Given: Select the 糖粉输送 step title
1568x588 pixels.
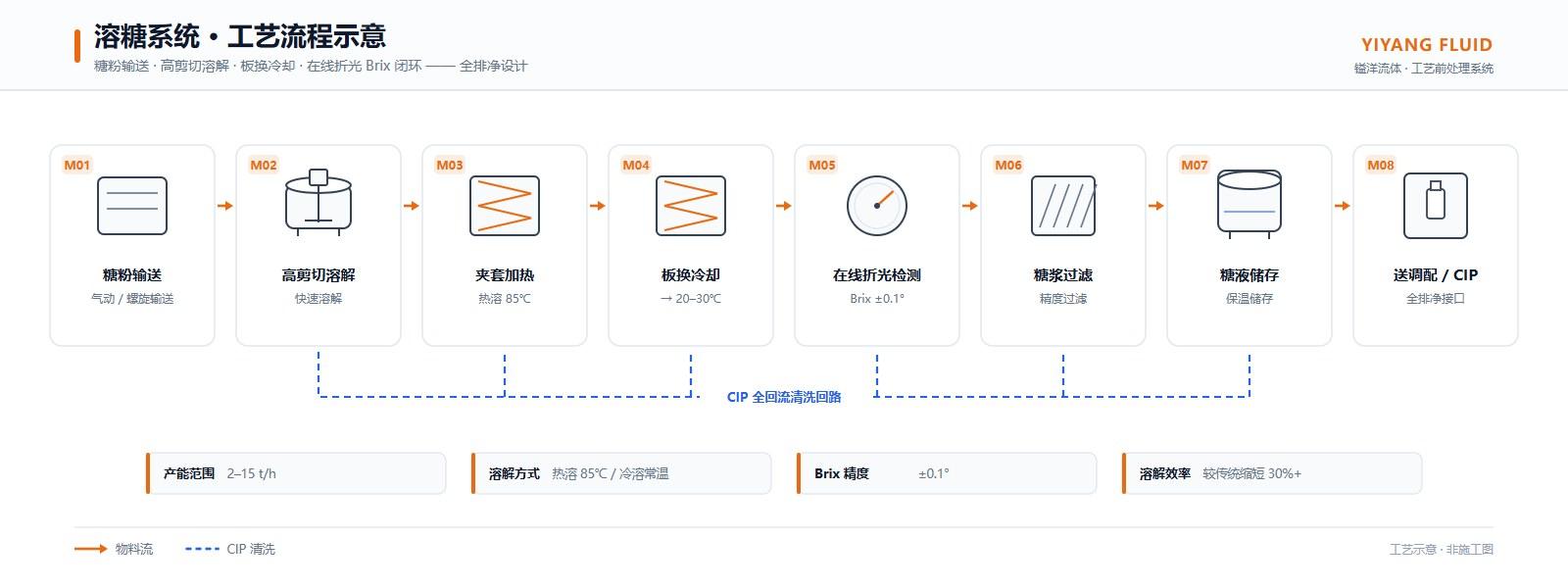Looking at the screenshot, I should click(132, 275).
